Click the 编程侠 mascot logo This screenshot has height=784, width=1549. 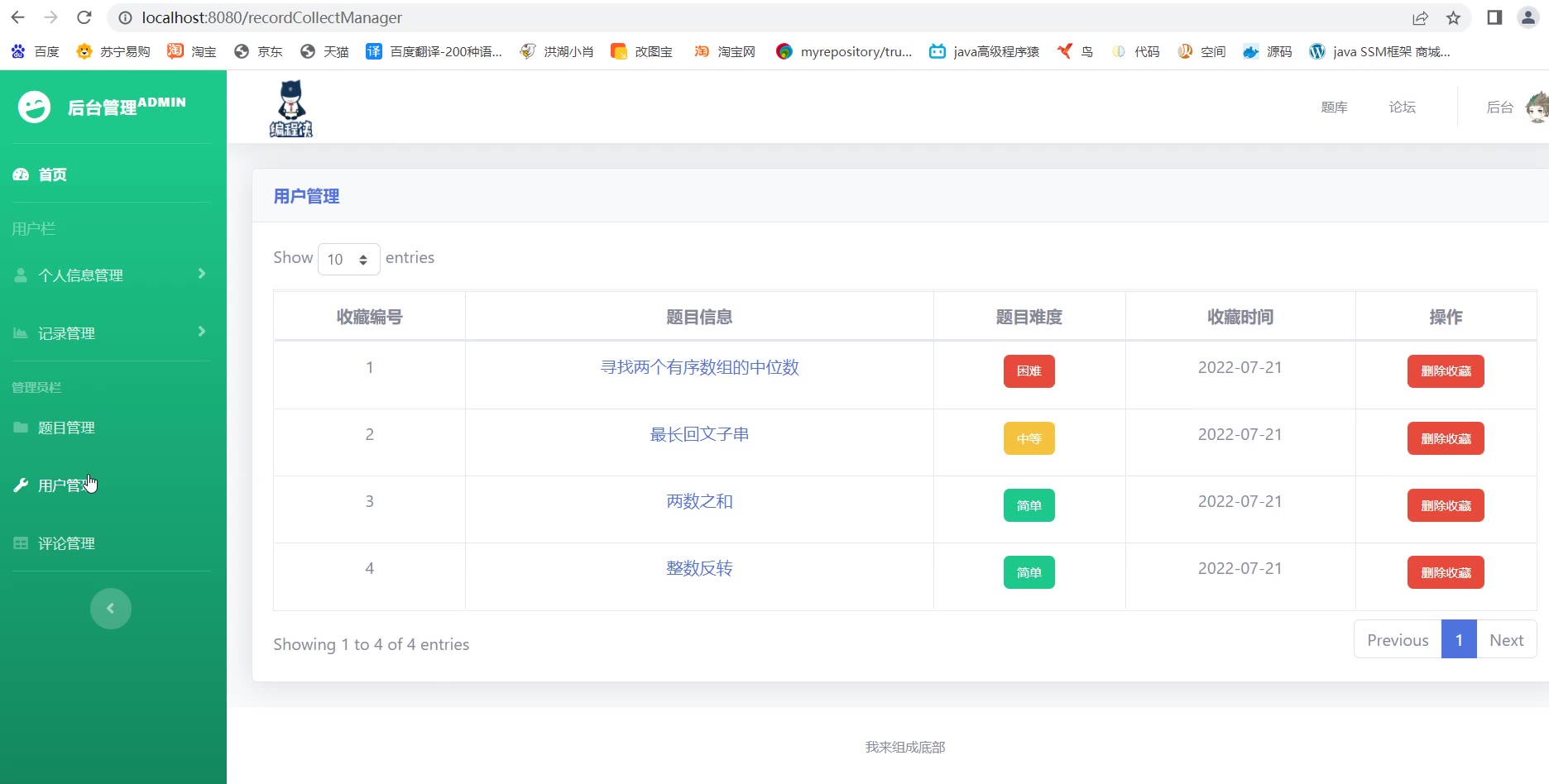[290, 108]
